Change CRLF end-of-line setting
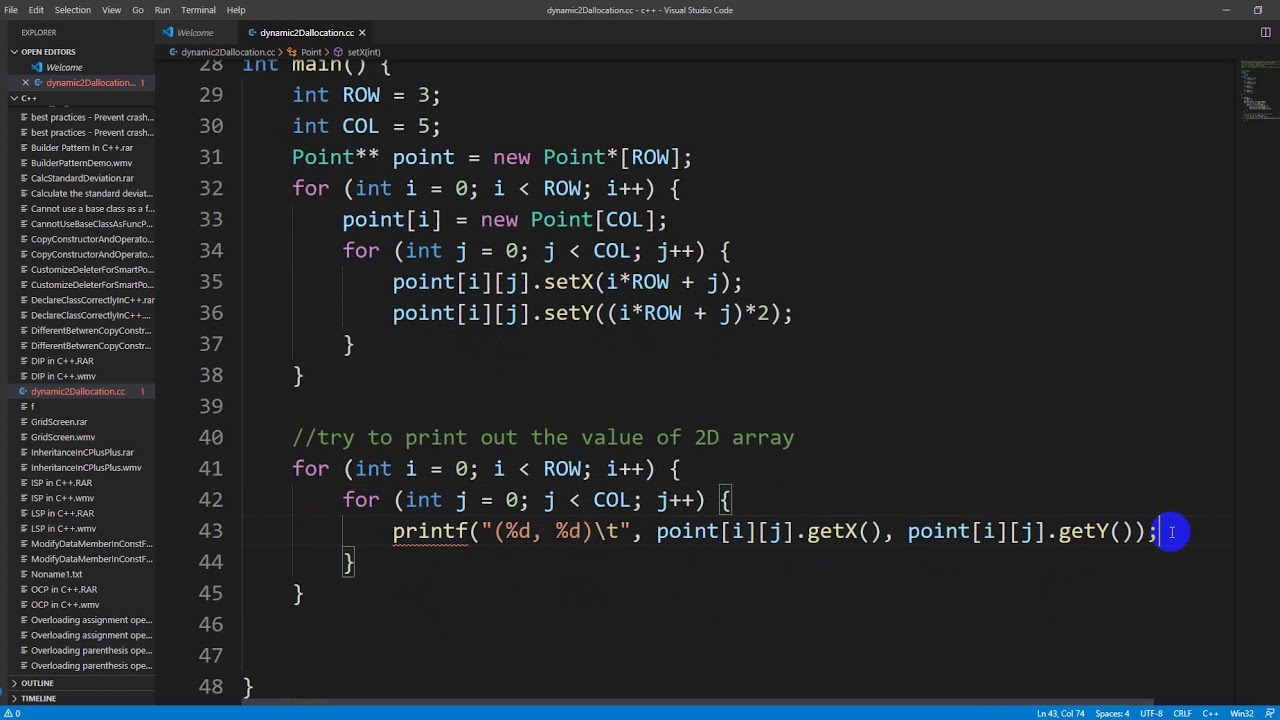This screenshot has width=1280, height=720. tap(1182, 713)
